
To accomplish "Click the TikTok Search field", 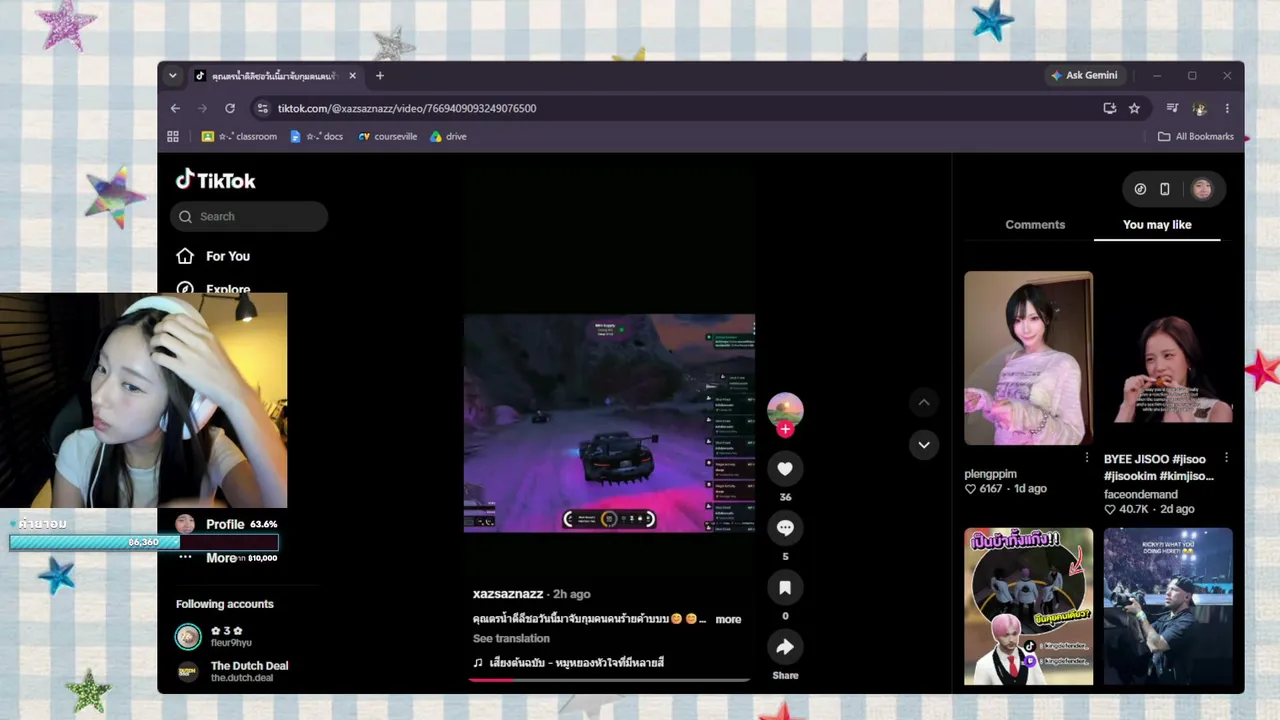I will click(249, 216).
